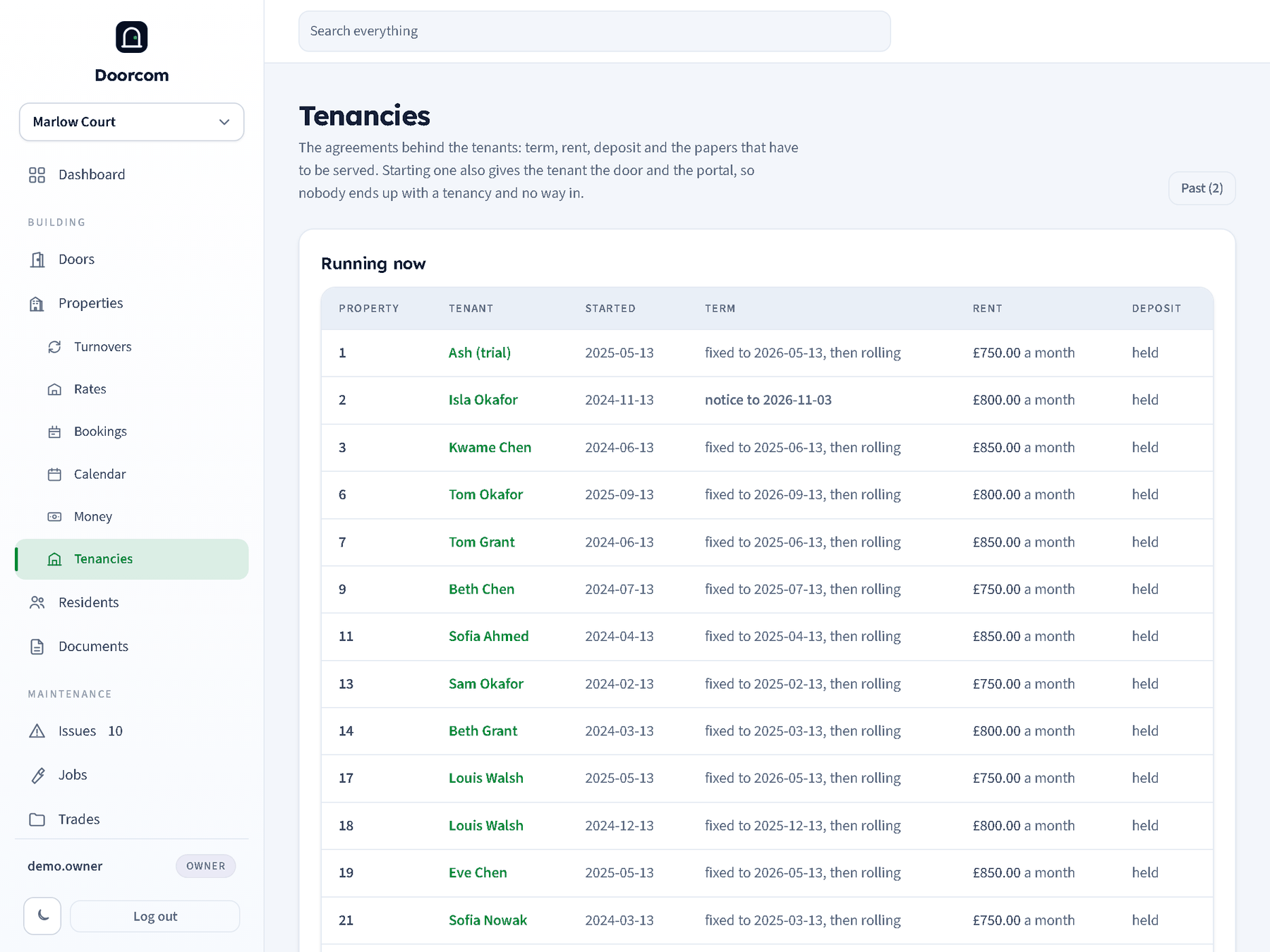Click the Rates house icon

click(x=54, y=389)
